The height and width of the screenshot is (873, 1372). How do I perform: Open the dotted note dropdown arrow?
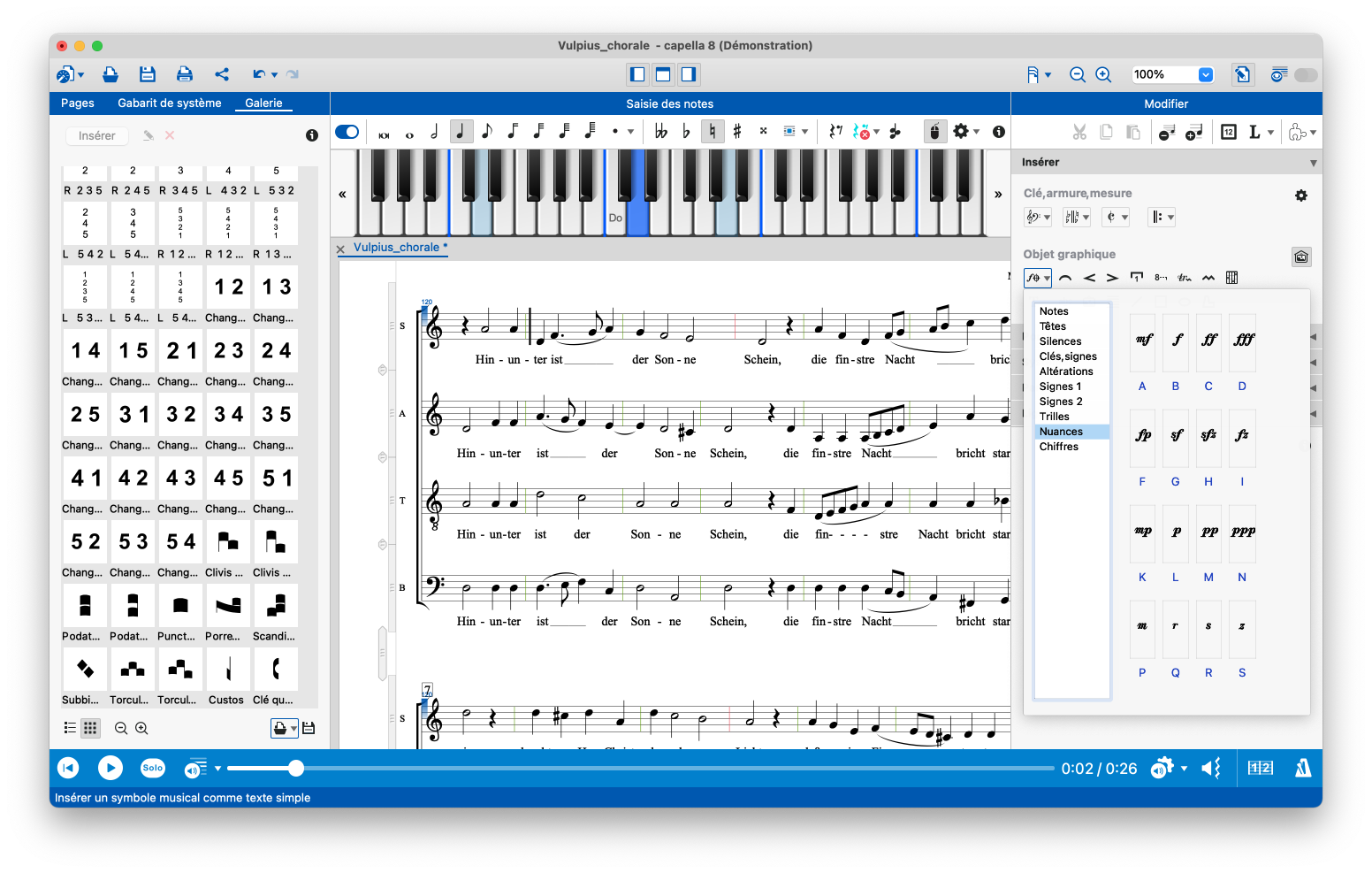click(x=630, y=132)
